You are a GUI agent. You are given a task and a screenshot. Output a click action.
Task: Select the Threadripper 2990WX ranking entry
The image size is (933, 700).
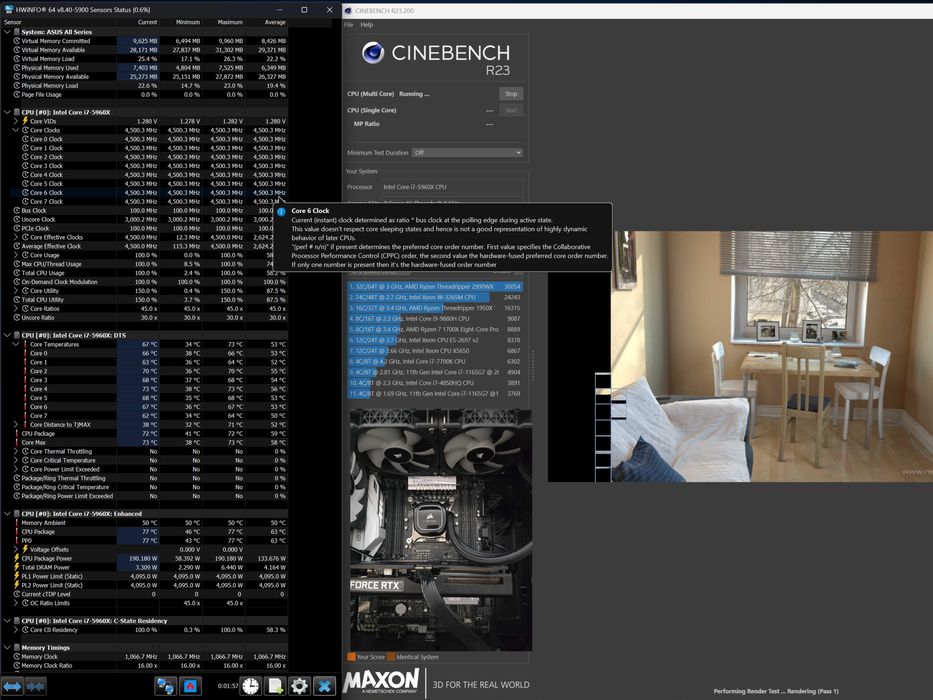click(x=435, y=286)
